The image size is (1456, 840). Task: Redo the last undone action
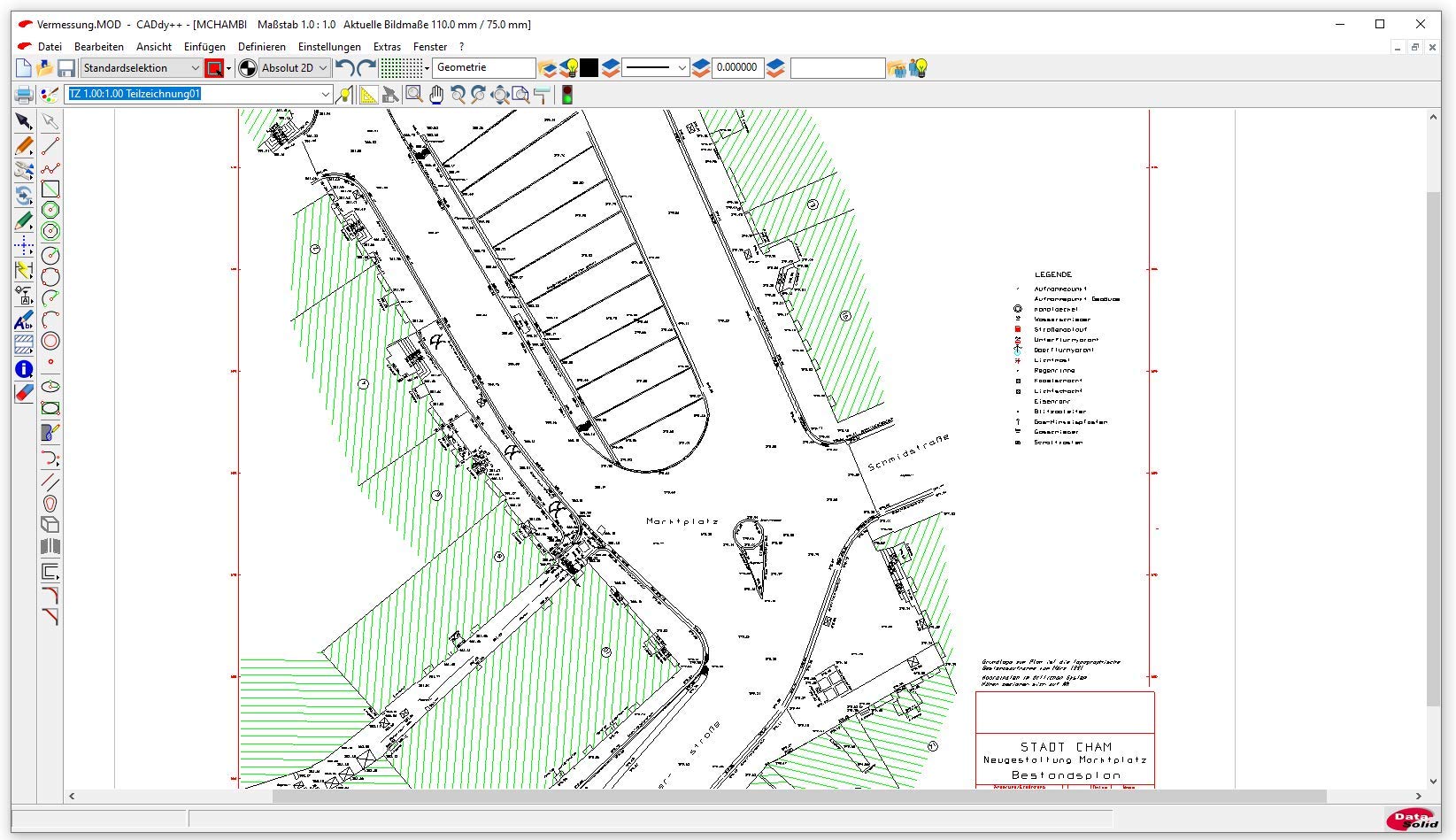tap(366, 68)
